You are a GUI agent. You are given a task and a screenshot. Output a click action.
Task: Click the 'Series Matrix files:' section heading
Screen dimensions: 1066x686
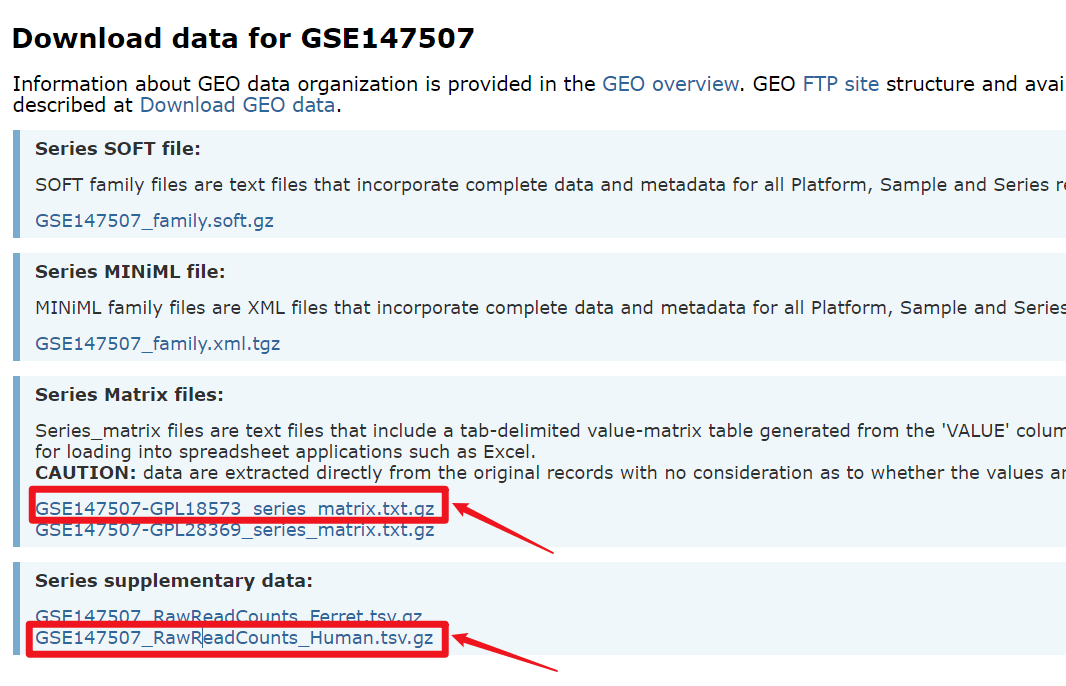tap(129, 394)
